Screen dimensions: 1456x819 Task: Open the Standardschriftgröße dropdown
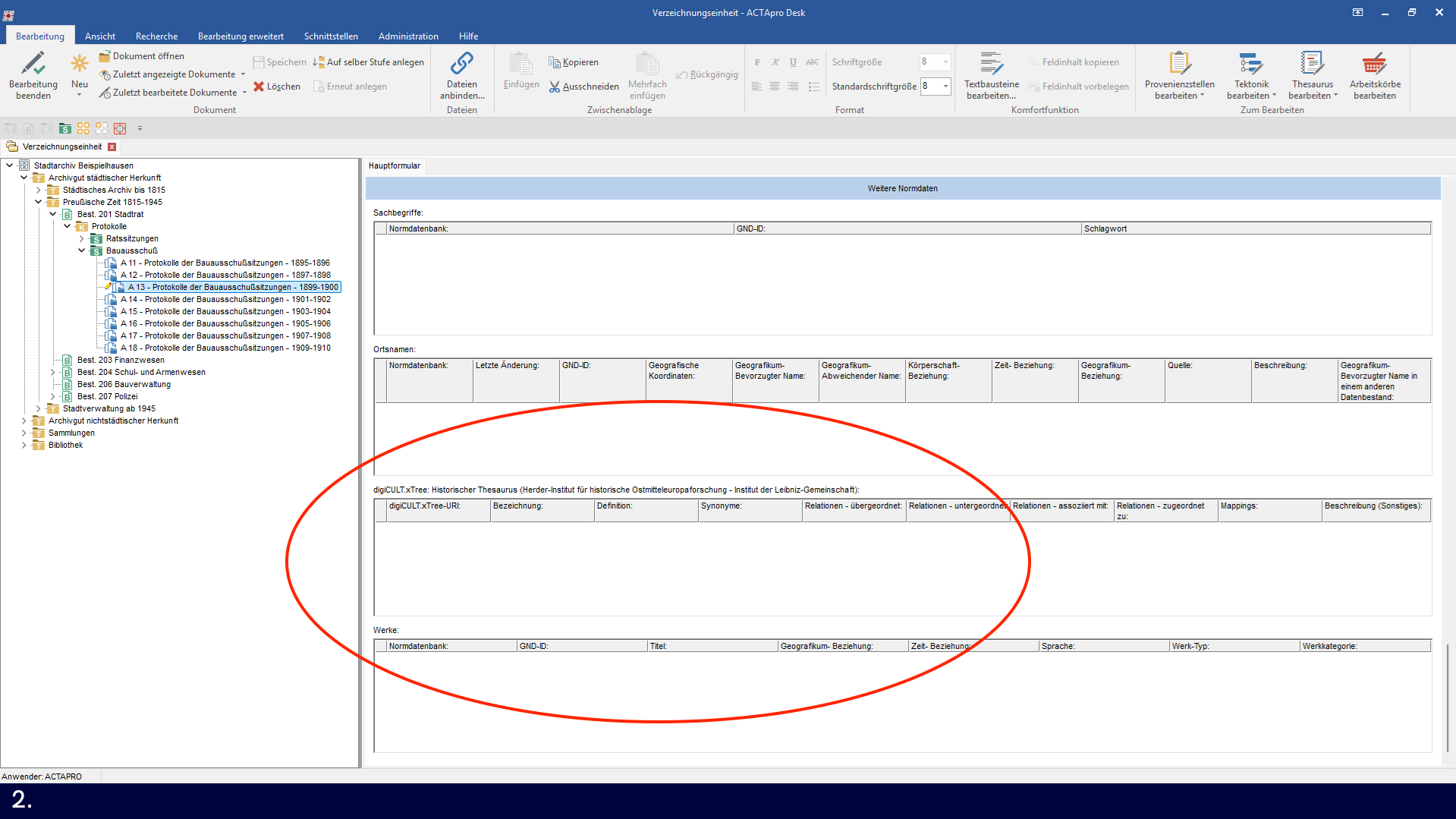[x=945, y=87]
